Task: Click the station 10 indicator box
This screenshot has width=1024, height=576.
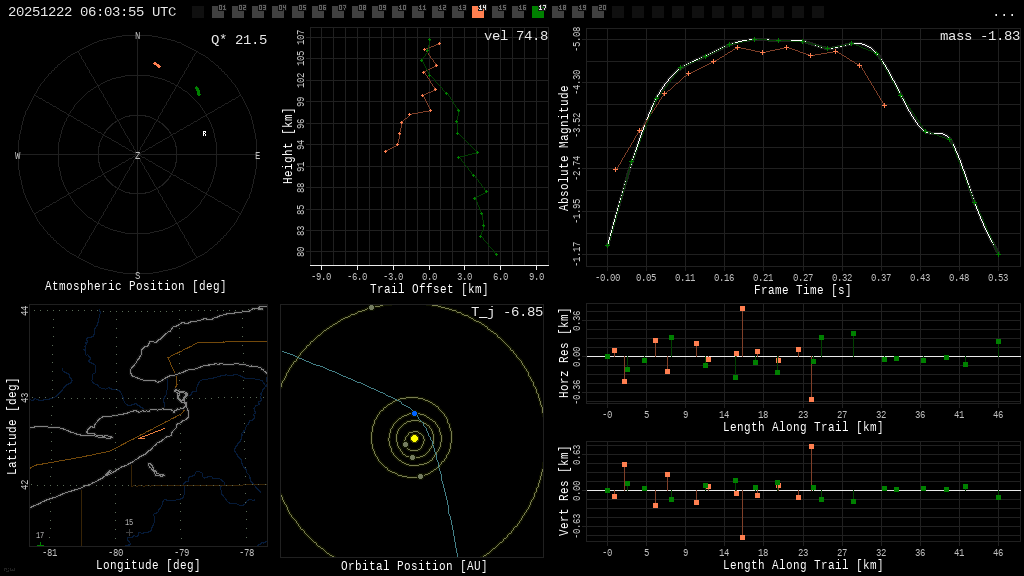Action: point(398,12)
